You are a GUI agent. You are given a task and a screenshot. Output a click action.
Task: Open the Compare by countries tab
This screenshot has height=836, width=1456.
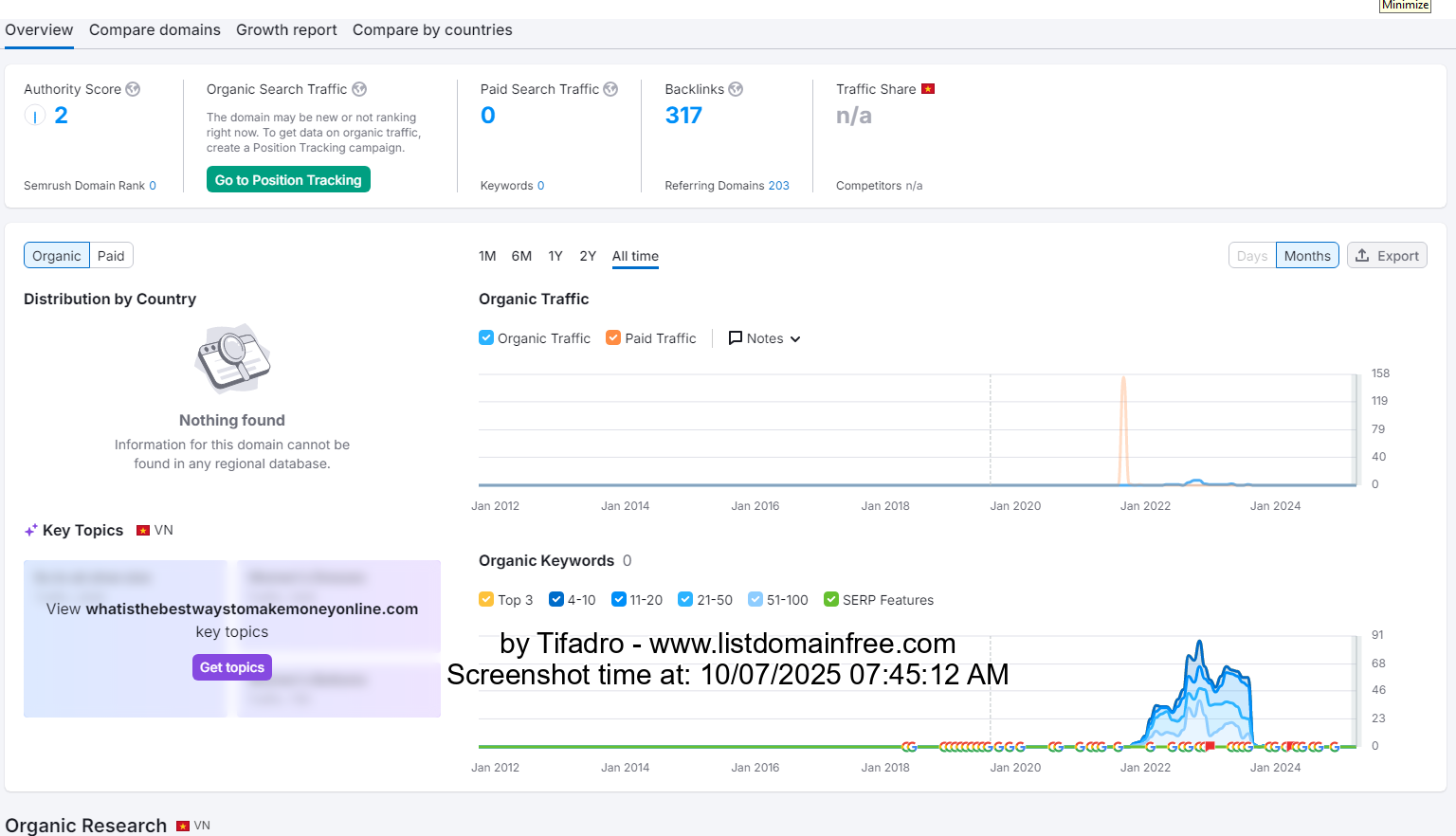pyautogui.click(x=432, y=30)
